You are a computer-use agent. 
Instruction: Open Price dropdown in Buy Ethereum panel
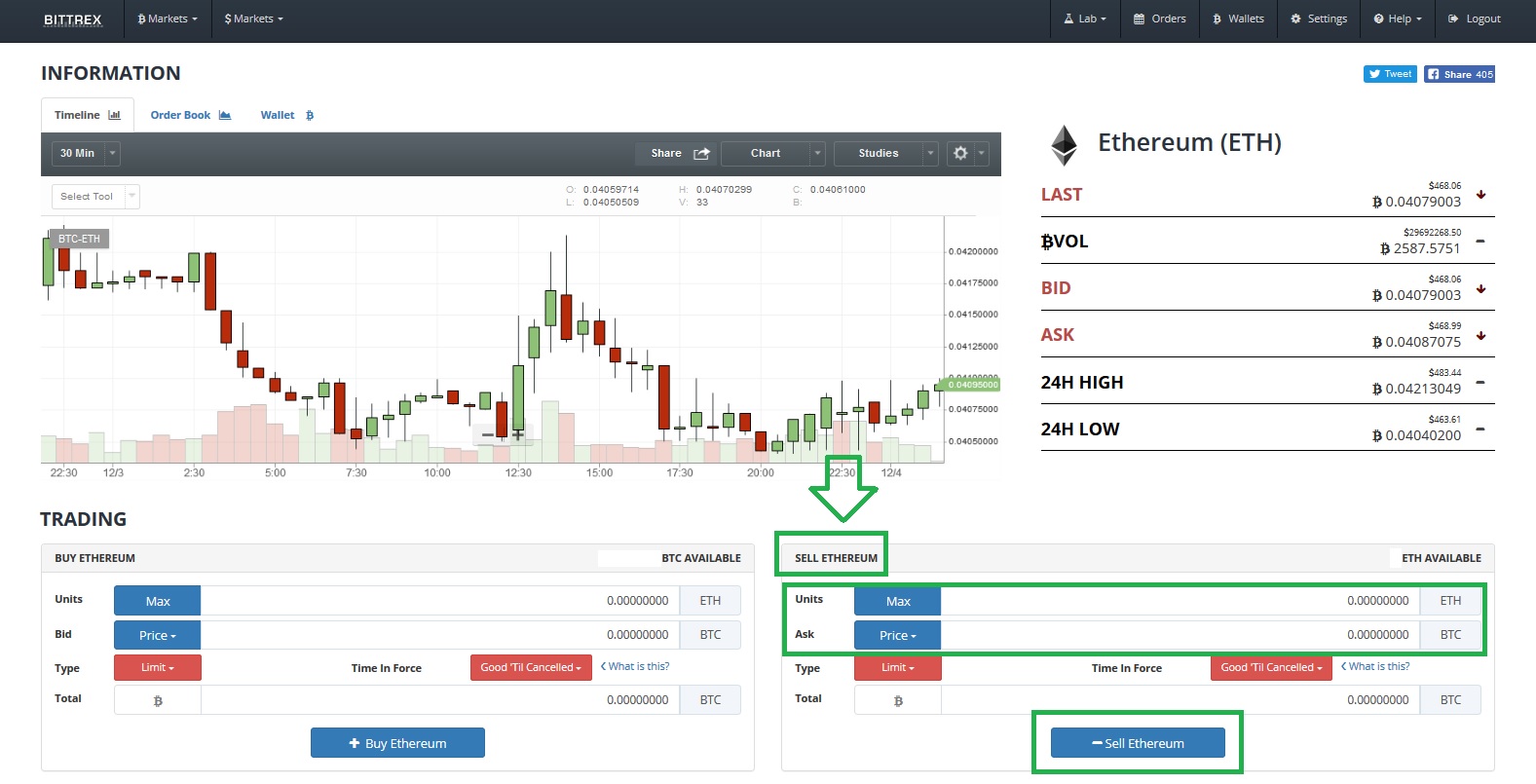click(x=158, y=635)
